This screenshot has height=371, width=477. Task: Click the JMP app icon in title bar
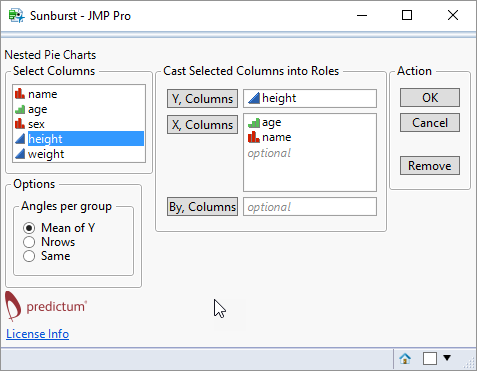(17, 16)
